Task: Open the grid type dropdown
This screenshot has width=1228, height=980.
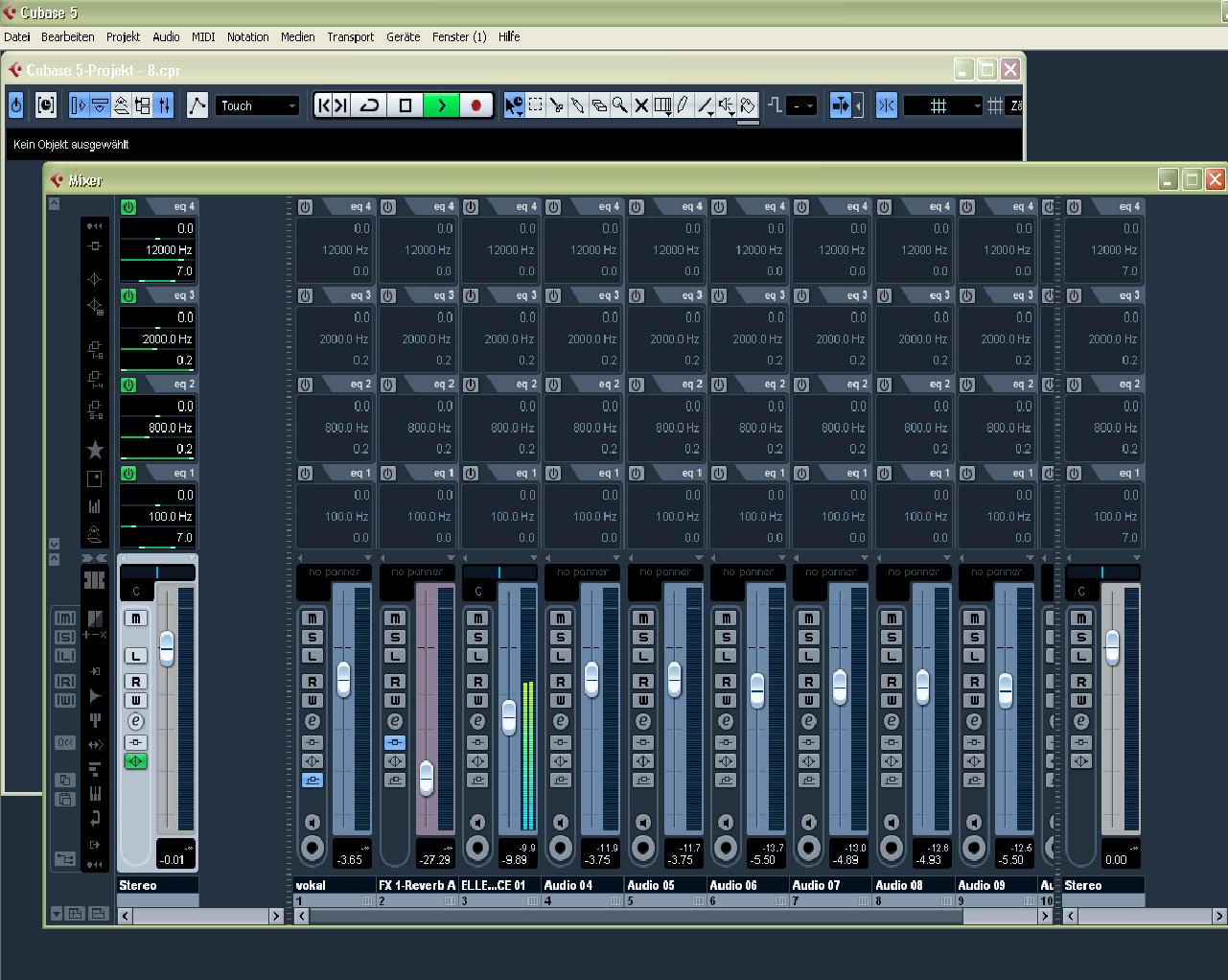Action: (944, 105)
